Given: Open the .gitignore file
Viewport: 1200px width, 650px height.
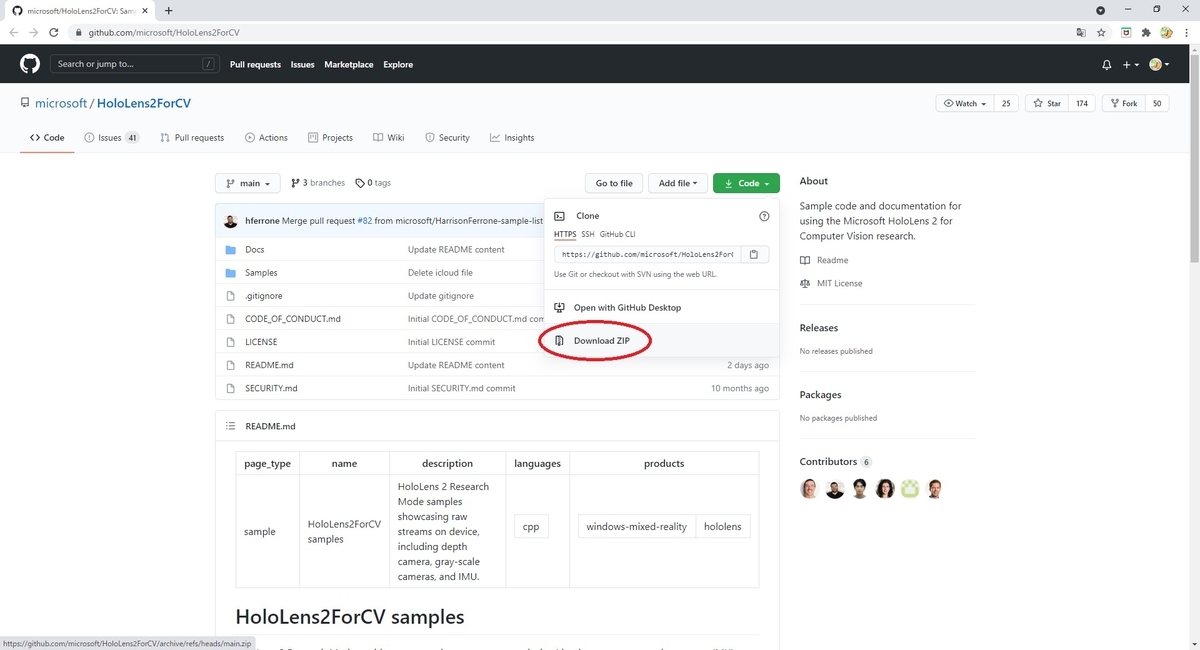Looking at the screenshot, I should pyautogui.click(x=262, y=296).
